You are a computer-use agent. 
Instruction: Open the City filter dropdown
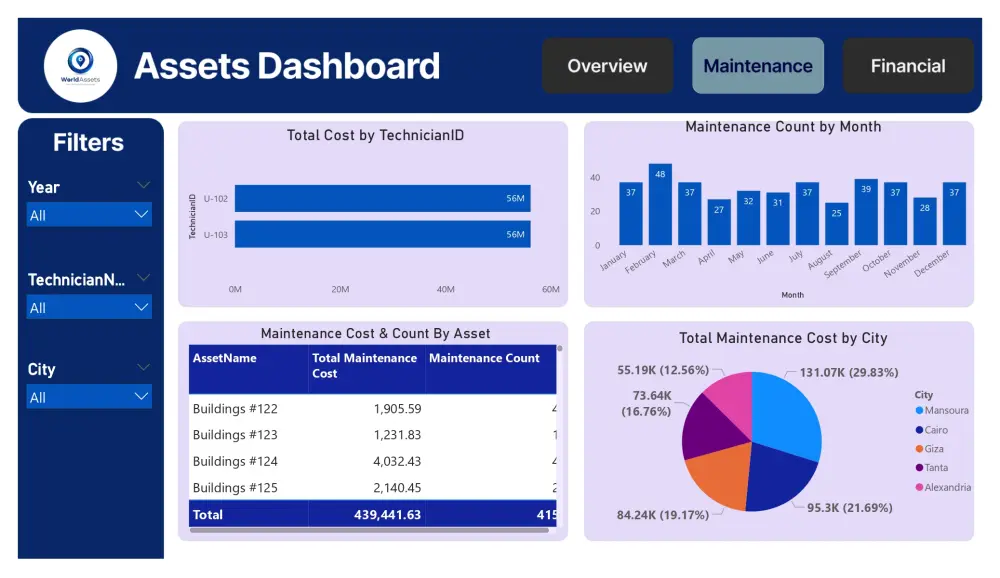(89, 397)
